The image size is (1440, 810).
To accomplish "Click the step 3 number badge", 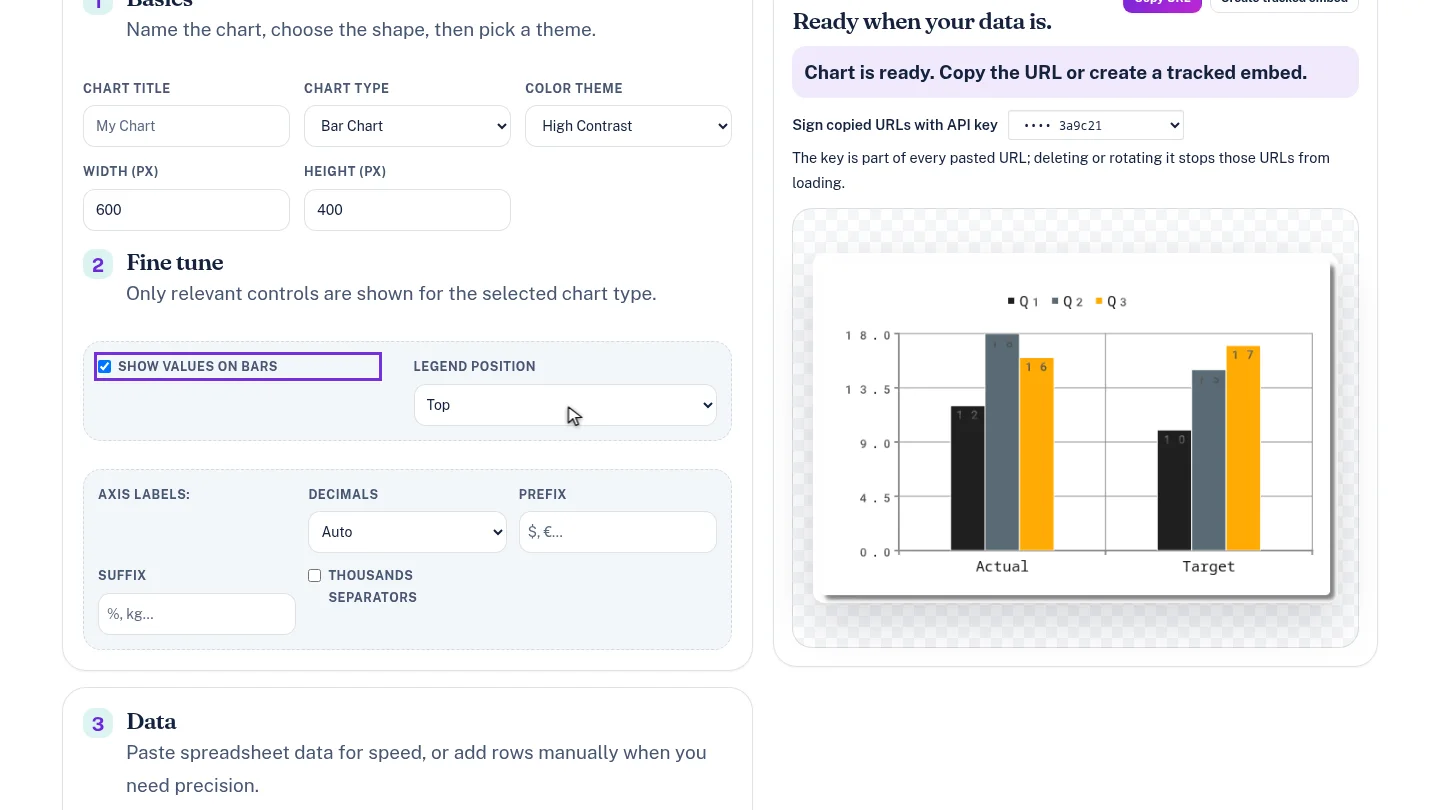I will pos(98,724).
